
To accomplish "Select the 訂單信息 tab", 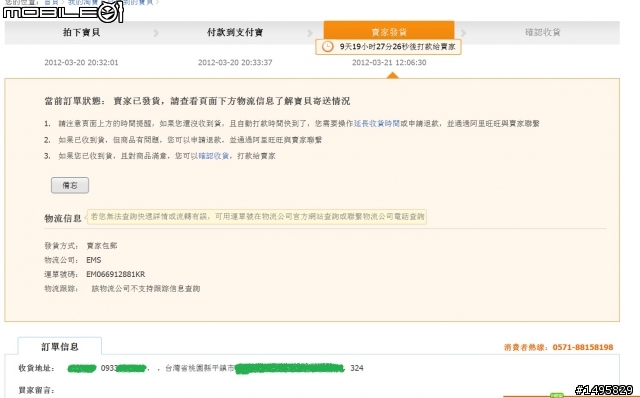I will pos(60,347).
